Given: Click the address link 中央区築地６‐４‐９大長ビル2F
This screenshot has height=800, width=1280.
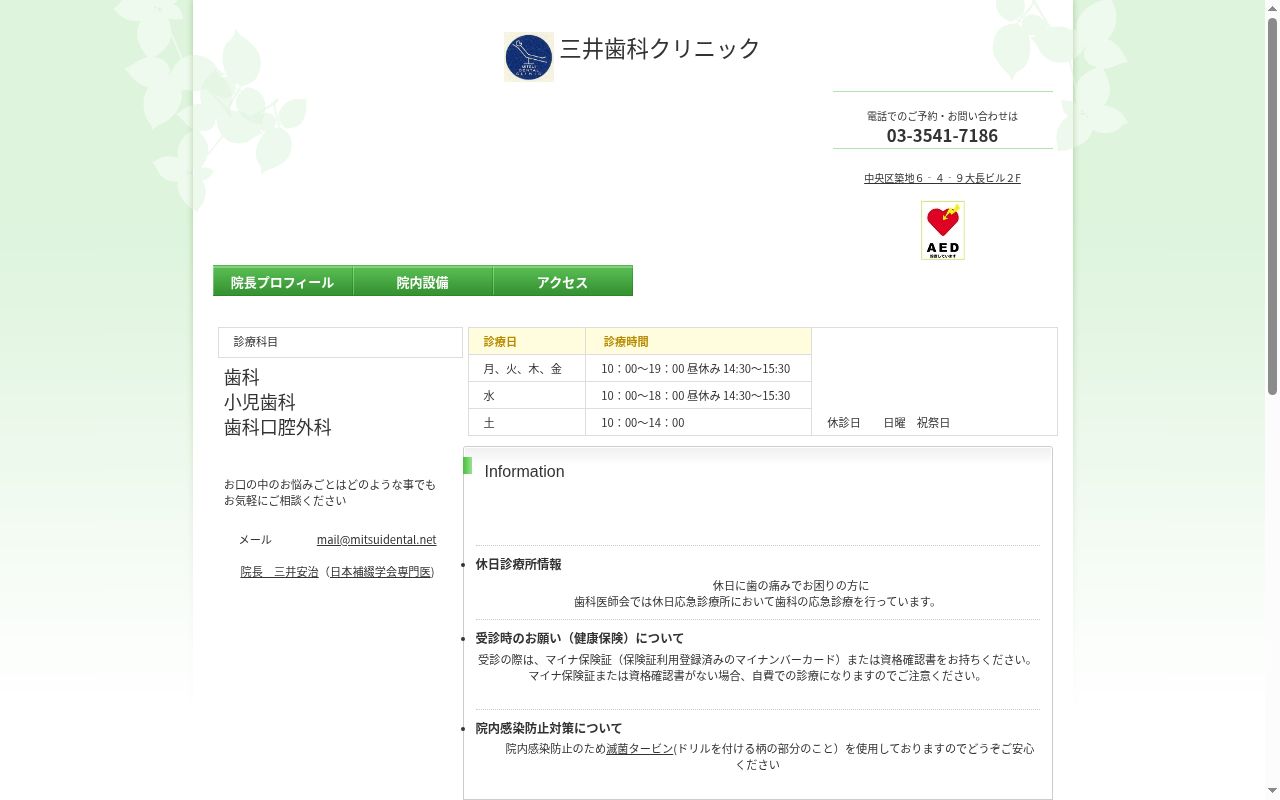Looking at the screenshot, I should pyautogui.click(x=942, y=178).
